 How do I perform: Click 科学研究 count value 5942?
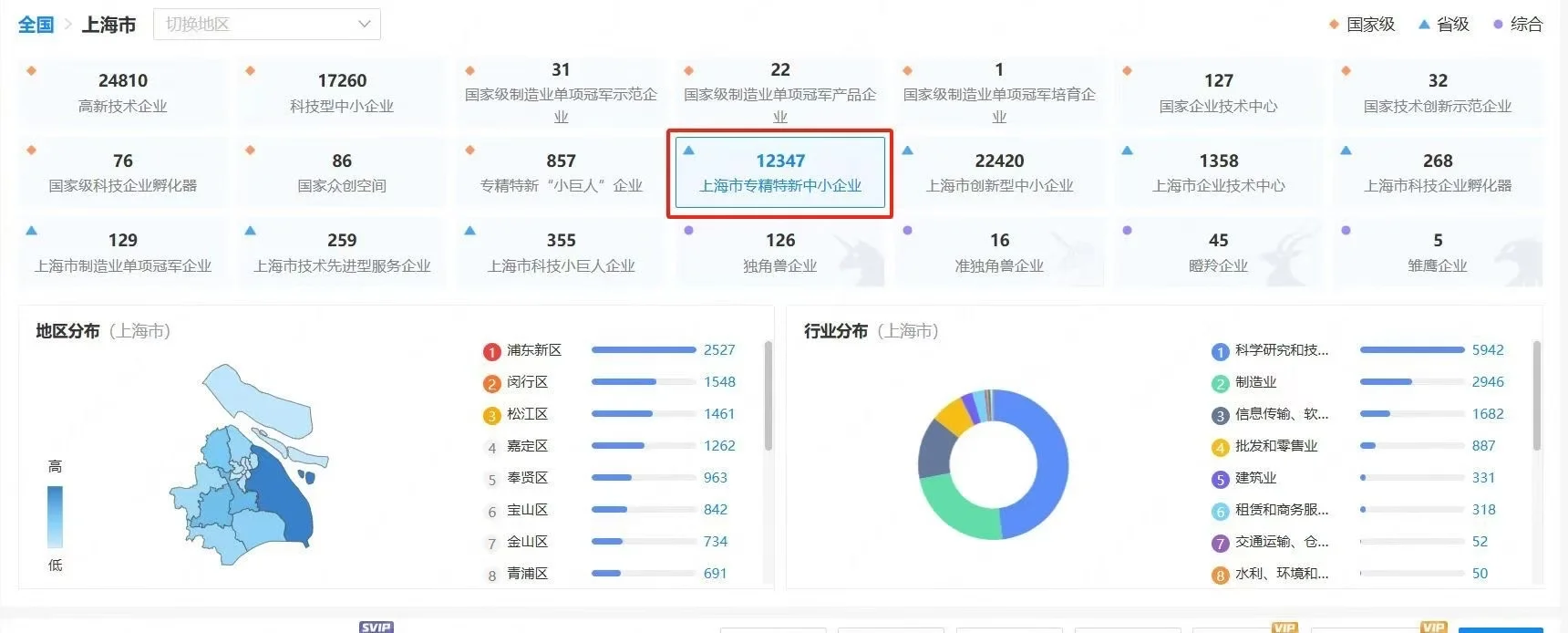click(1488, 350)
